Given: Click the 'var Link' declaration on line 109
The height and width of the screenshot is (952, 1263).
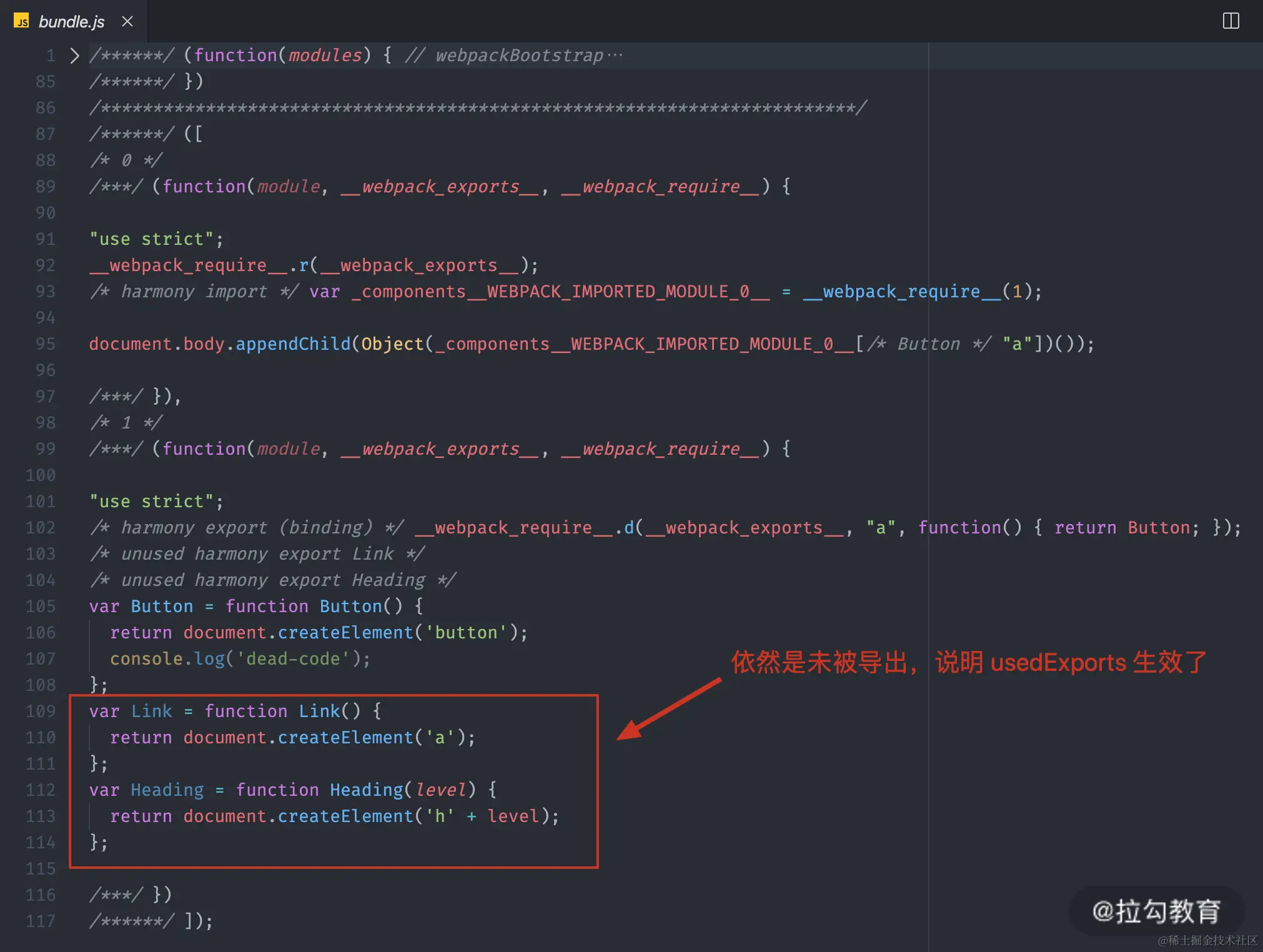Looking at the screenshot, I should click(131, 712).
